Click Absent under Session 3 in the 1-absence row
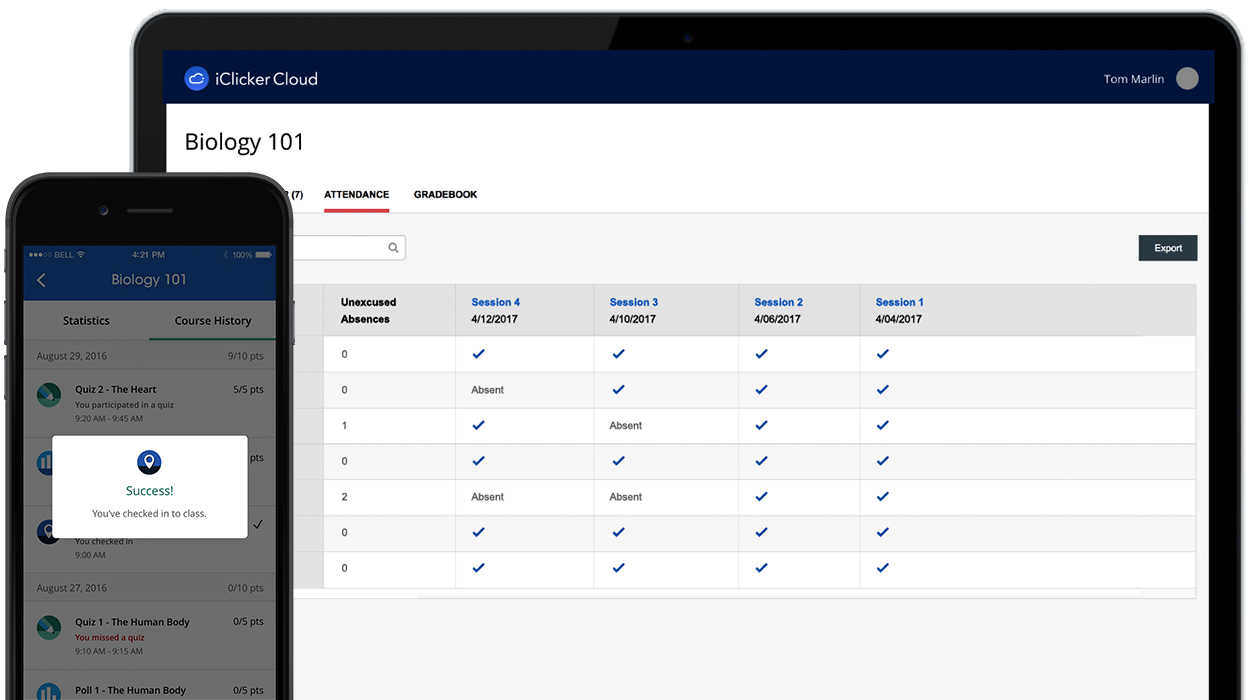The height and width of the screenshot is (700, 1250). click(x=626, y=426)
